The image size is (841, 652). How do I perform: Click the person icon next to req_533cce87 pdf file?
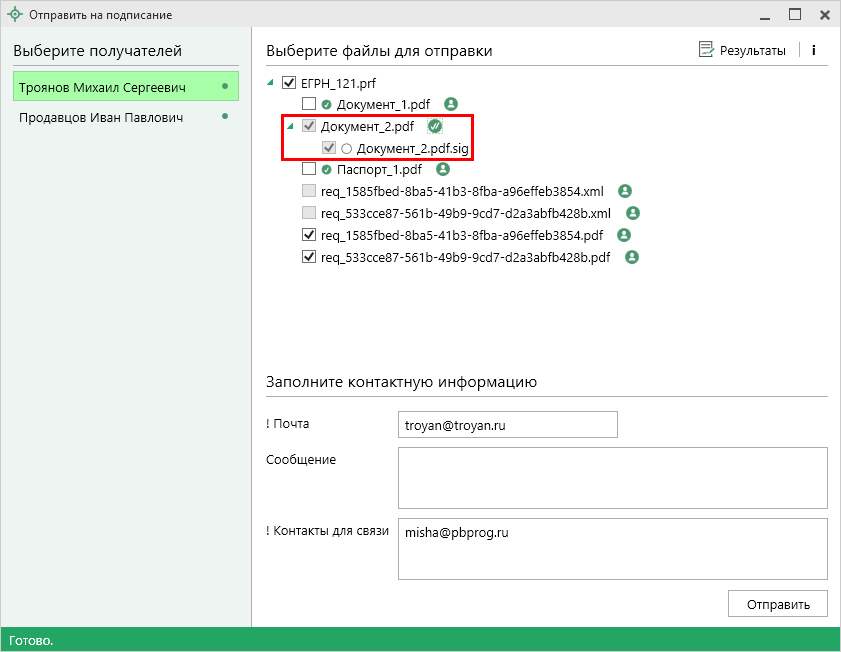click(632, 257)
